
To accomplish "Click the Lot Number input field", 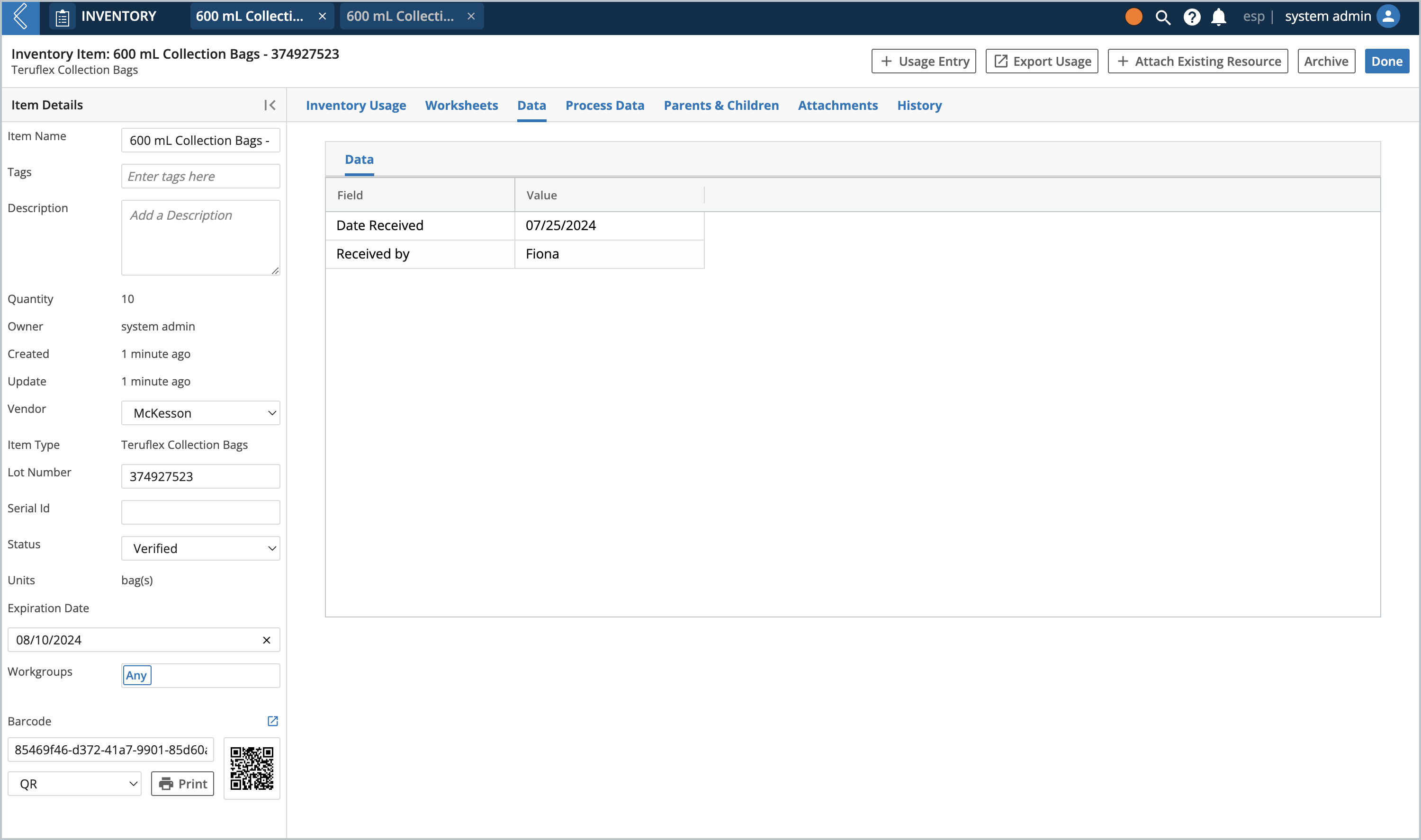I will tap(199, 475).
